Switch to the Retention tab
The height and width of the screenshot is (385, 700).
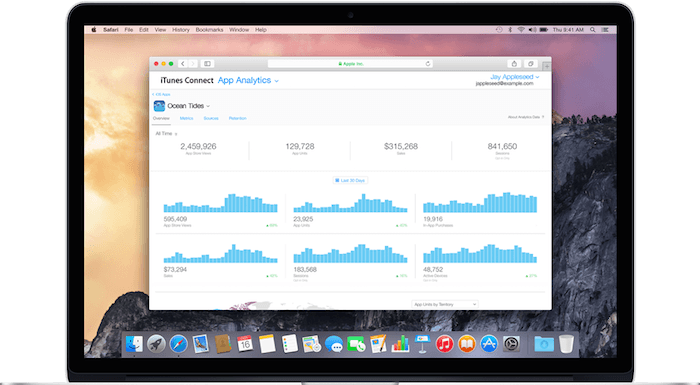[x=238, y=118]
